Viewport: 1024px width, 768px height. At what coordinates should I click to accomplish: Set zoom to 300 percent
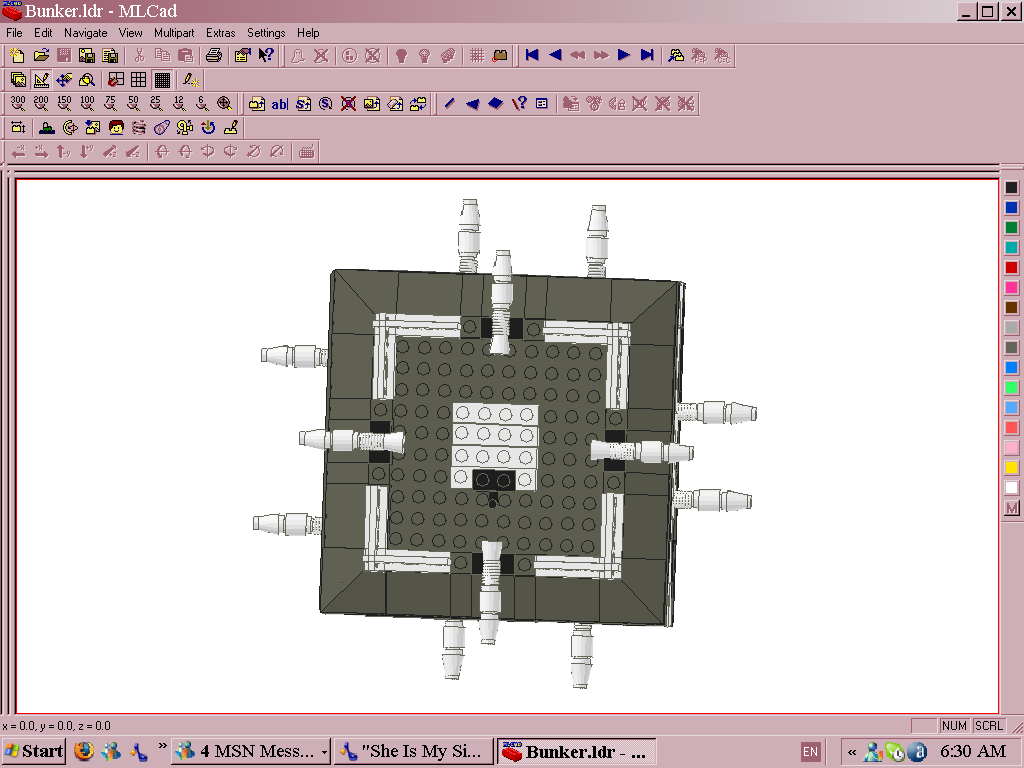(x=18, y=103)
